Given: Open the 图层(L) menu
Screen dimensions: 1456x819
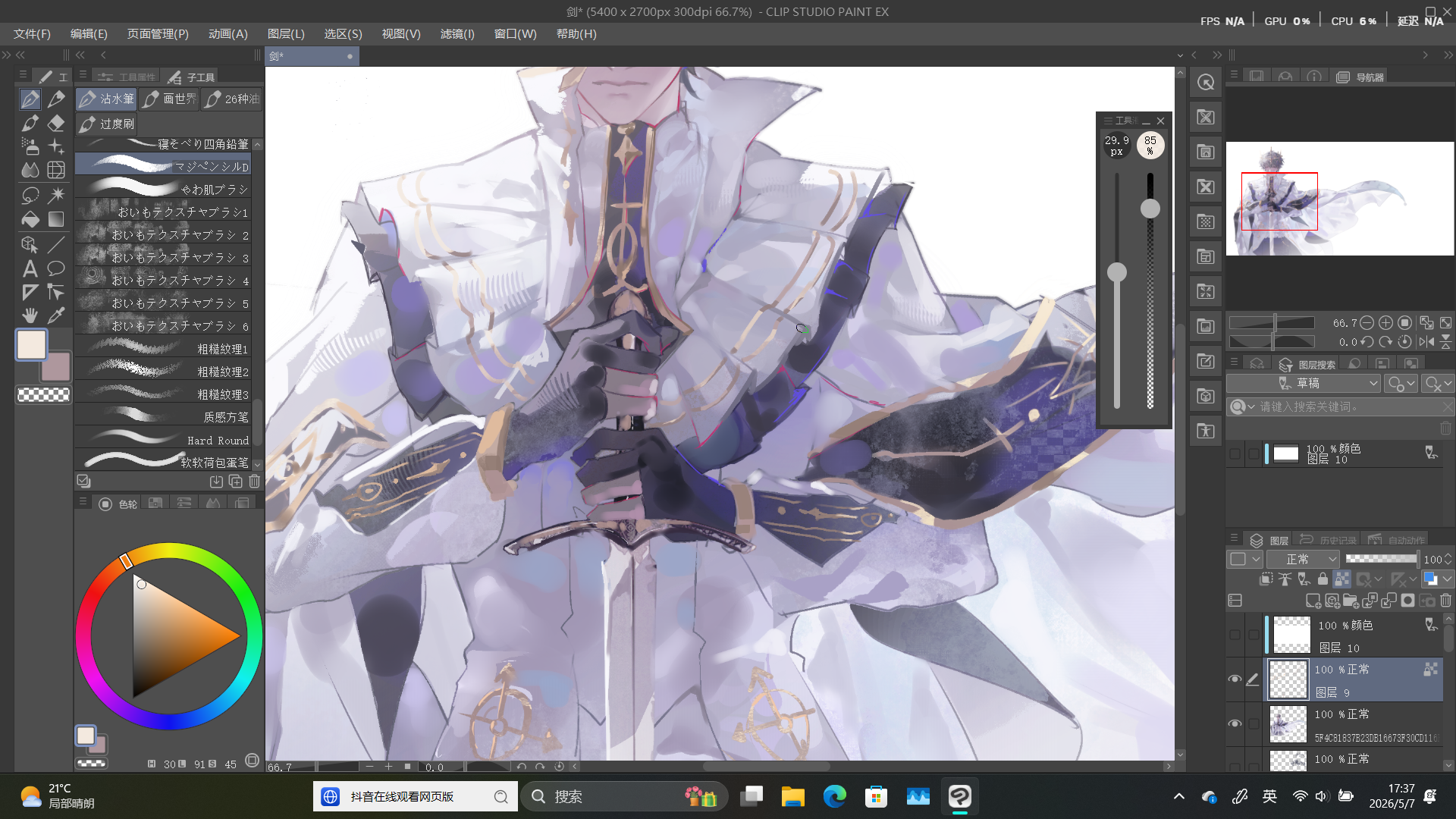Looking at the screenshot, I should (x=286, y=34).
